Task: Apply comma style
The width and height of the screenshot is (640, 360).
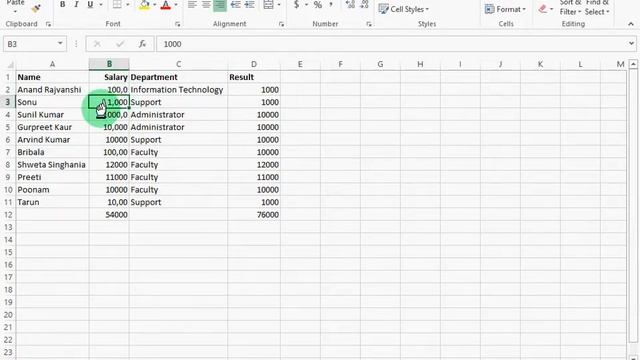Action: (x=331, y=5)
